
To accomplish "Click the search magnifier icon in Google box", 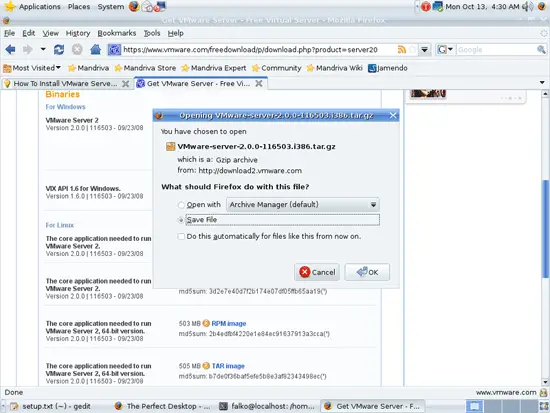I will (x=541, y=50).
